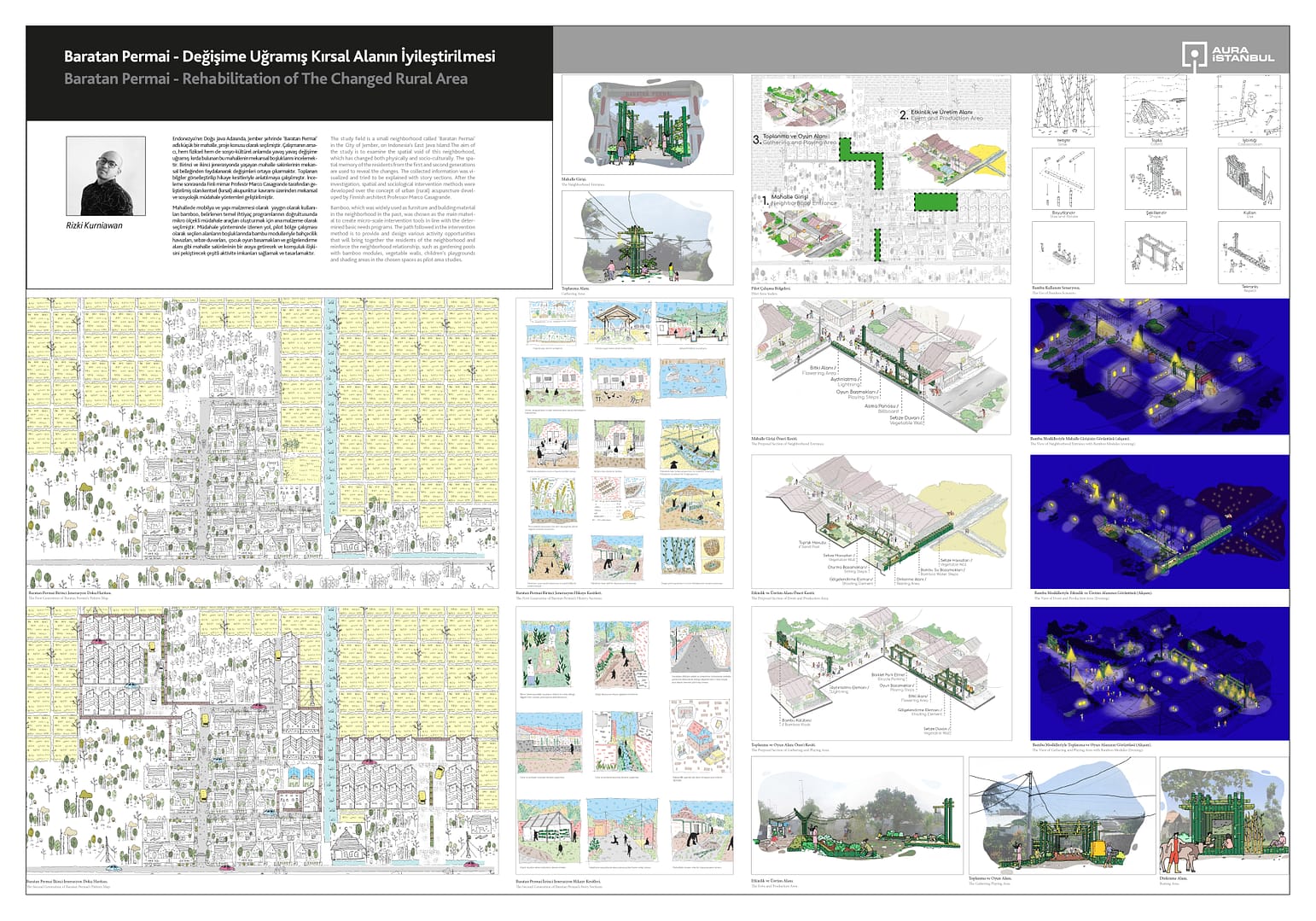Select the 'Collaboration' bamboo scenario sketch
Image resolution: width=1316 pixels, height=921 pixels.
point(1249,107)
